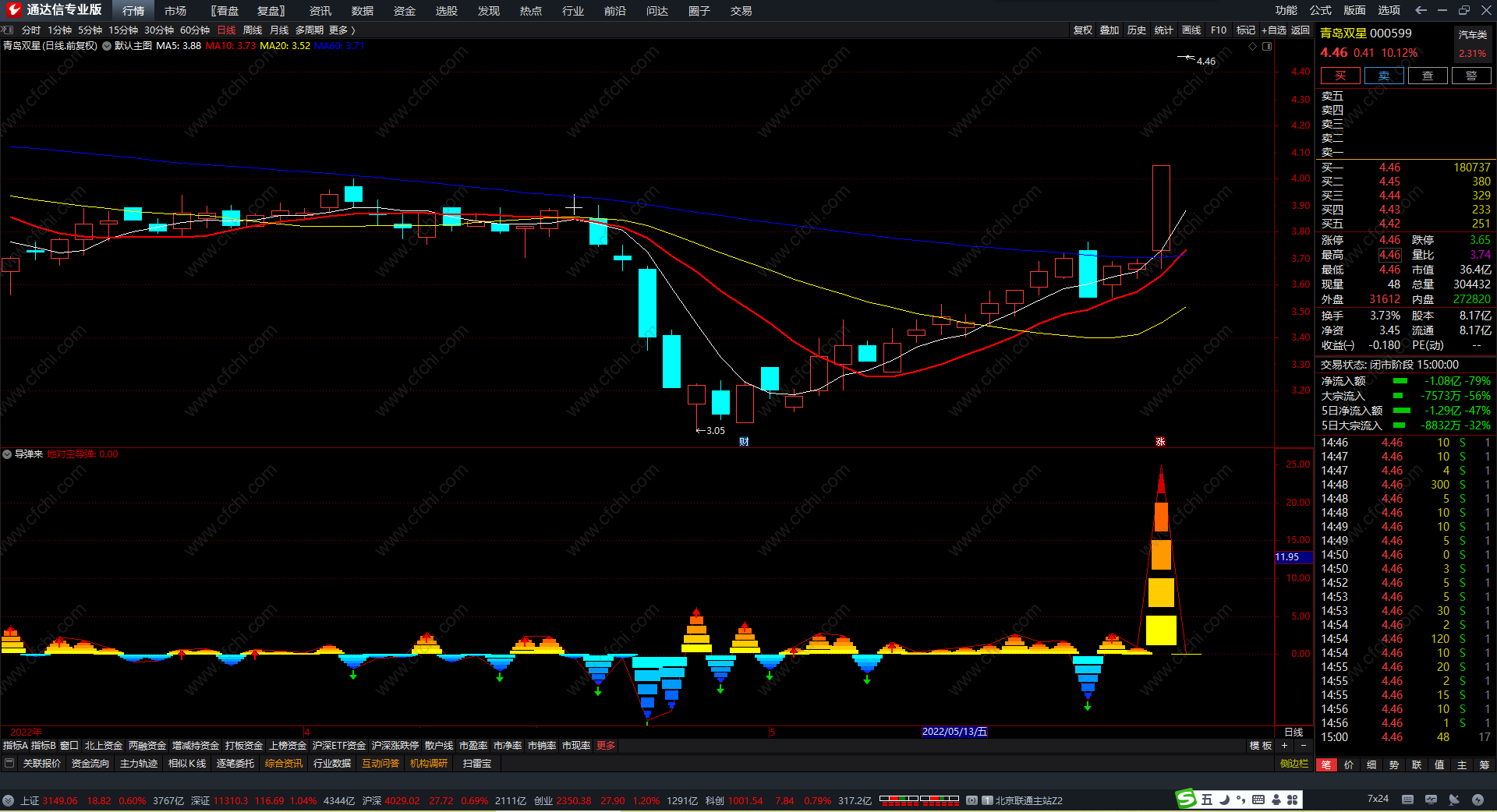Click the 财 marker on the chart

click(744, 442)
